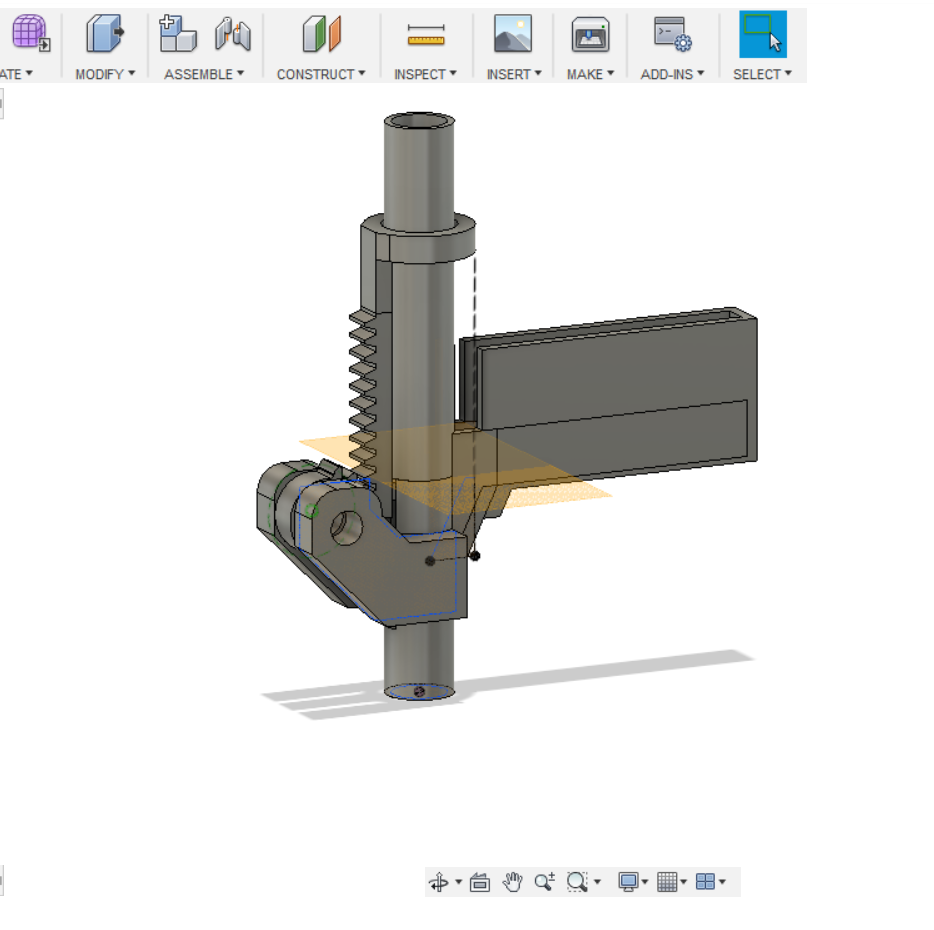
Task: Open the ADD-INS menu label
Action: click(672, 74)
